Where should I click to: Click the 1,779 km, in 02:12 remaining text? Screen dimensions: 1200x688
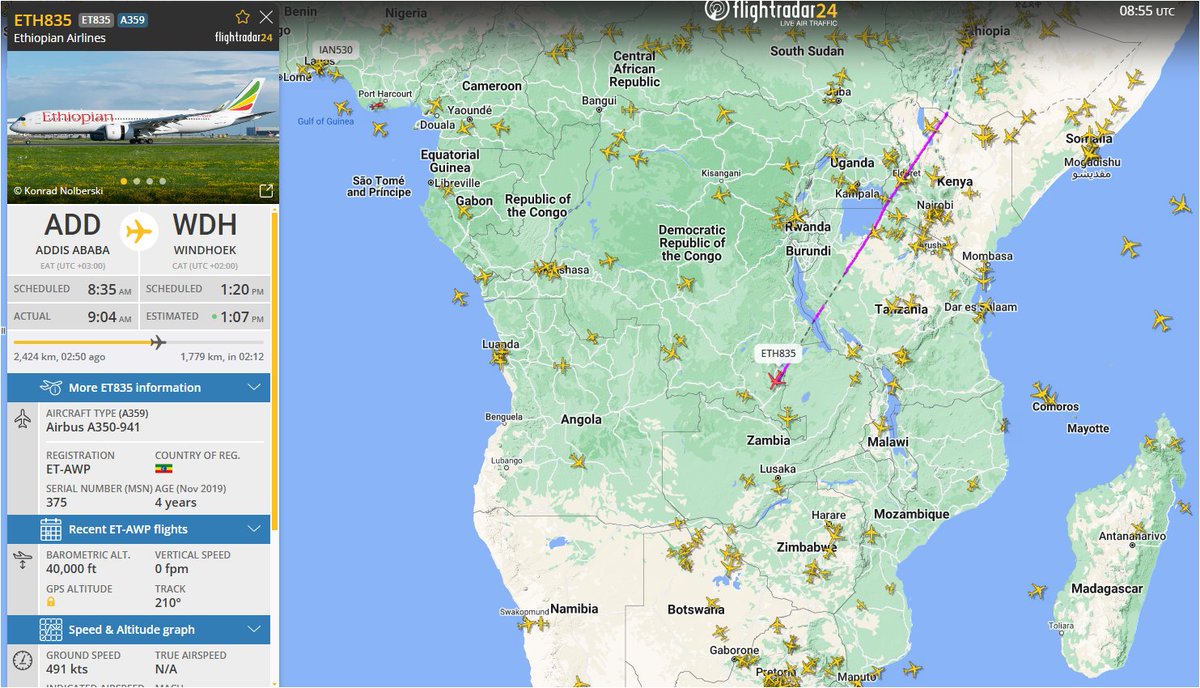[x=222, y=356]
